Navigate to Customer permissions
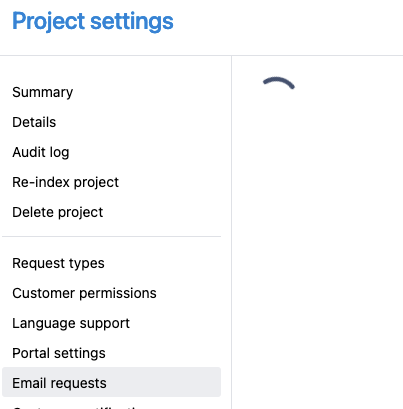The height and width of the screenshot is (409, 403). 84,293
